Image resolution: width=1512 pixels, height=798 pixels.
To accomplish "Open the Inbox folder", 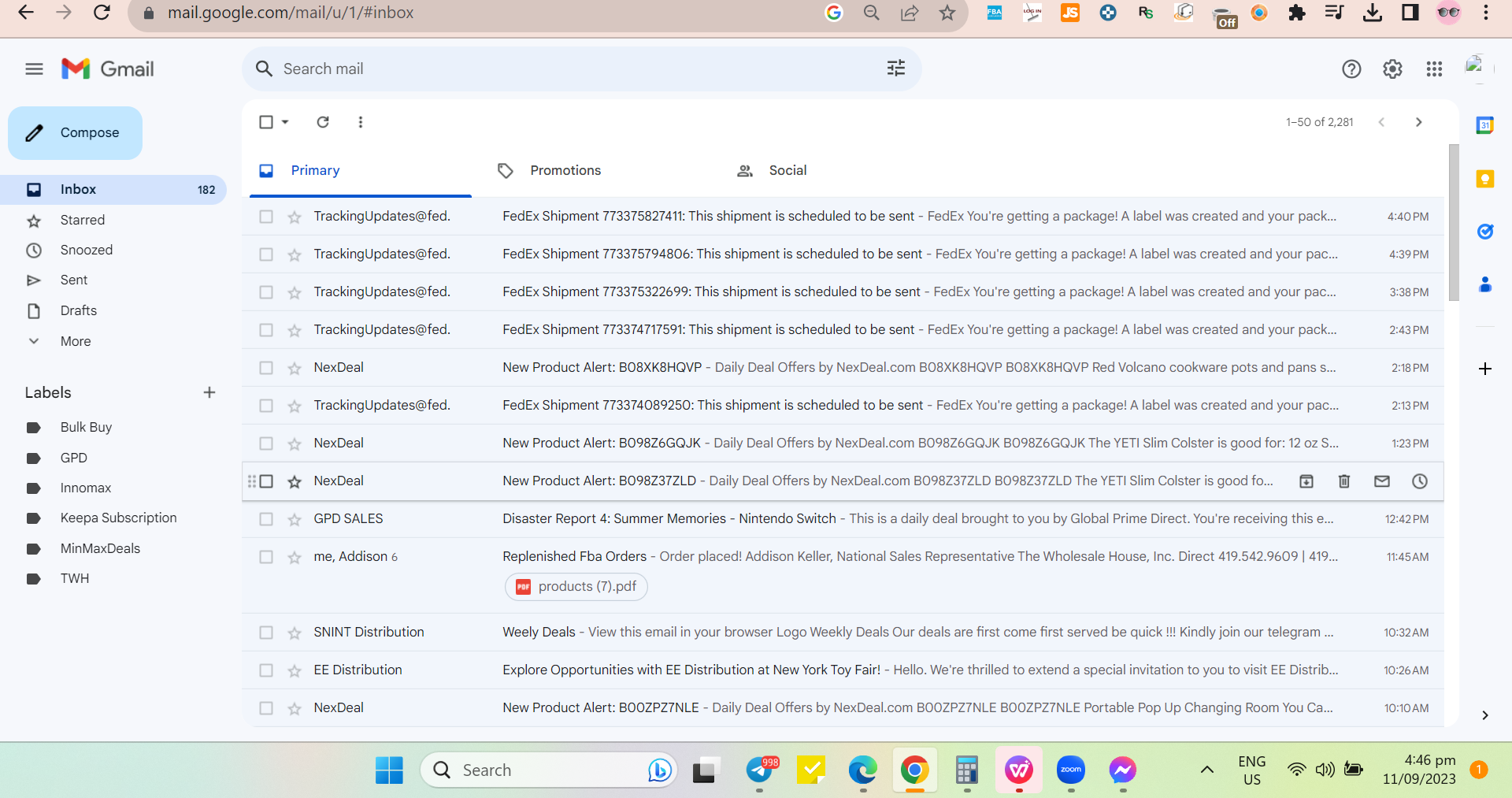I will coord(113,190).
